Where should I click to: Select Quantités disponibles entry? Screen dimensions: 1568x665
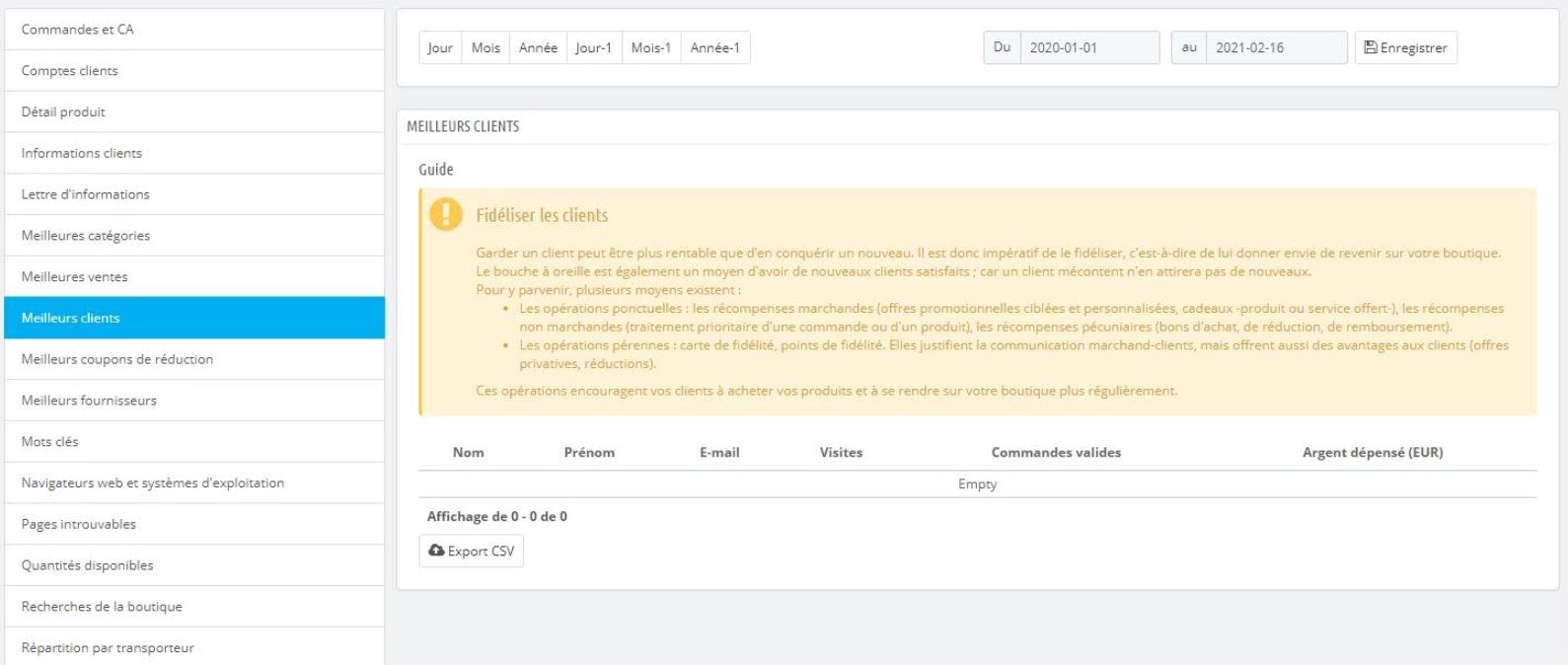[x=194, y=565]
